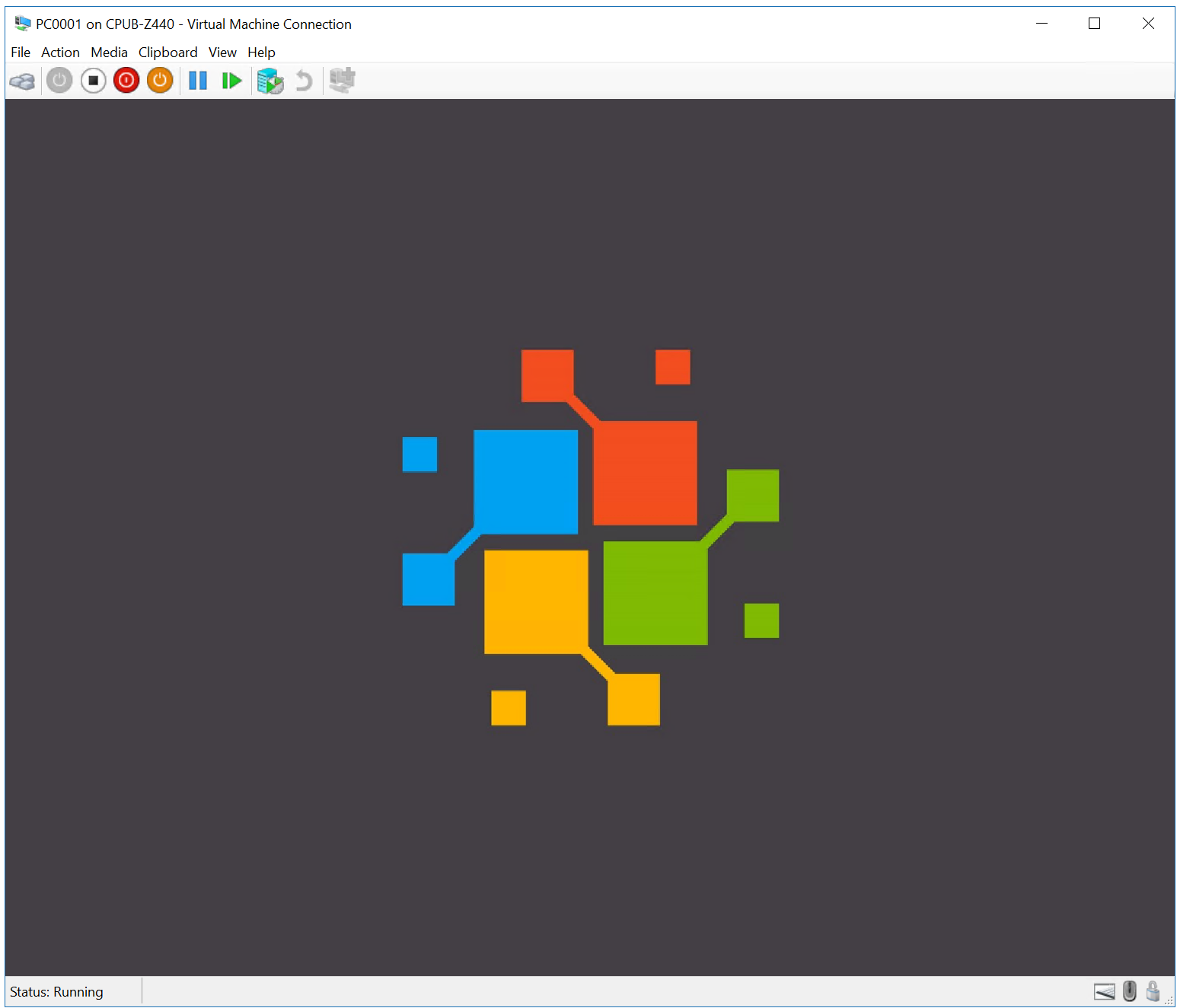The width and height of the screenshot is (1177, 1008).
Task: Click the lock icon in the status bar
Action: point(1153,991)
